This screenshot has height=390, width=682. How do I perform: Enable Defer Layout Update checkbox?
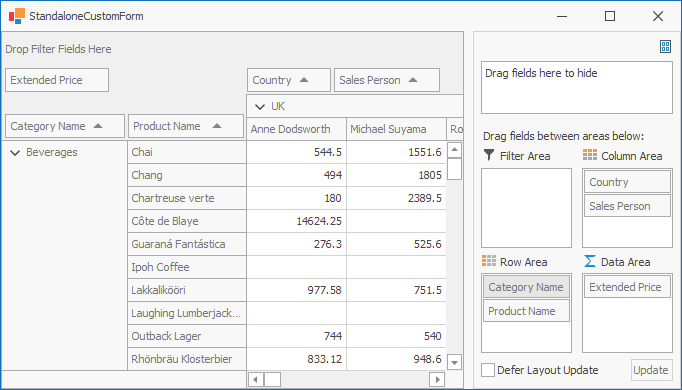click(488, 370)
